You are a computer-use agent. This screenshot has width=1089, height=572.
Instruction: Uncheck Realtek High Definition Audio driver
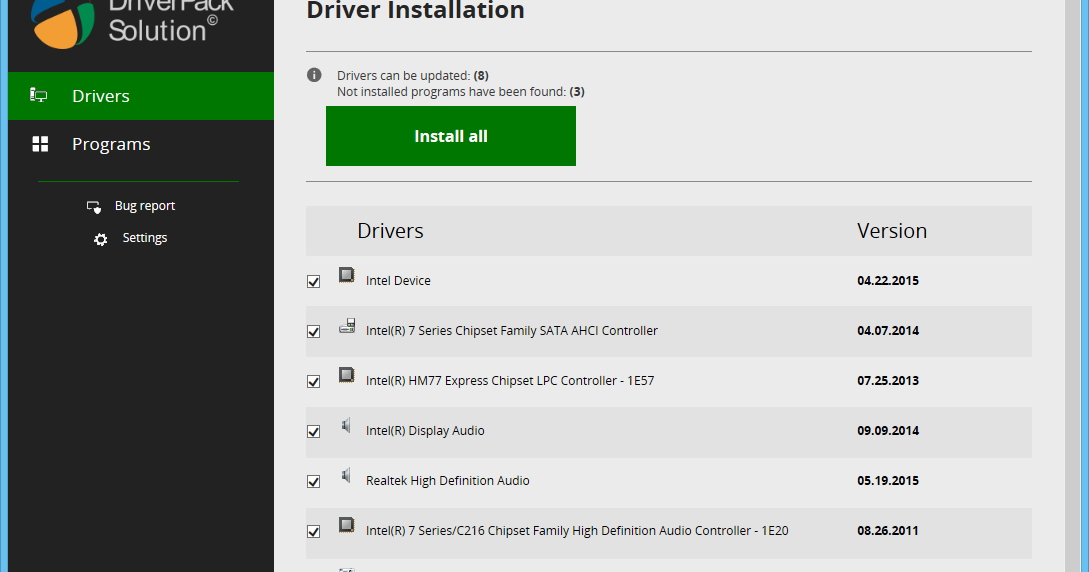pos(314,481)
